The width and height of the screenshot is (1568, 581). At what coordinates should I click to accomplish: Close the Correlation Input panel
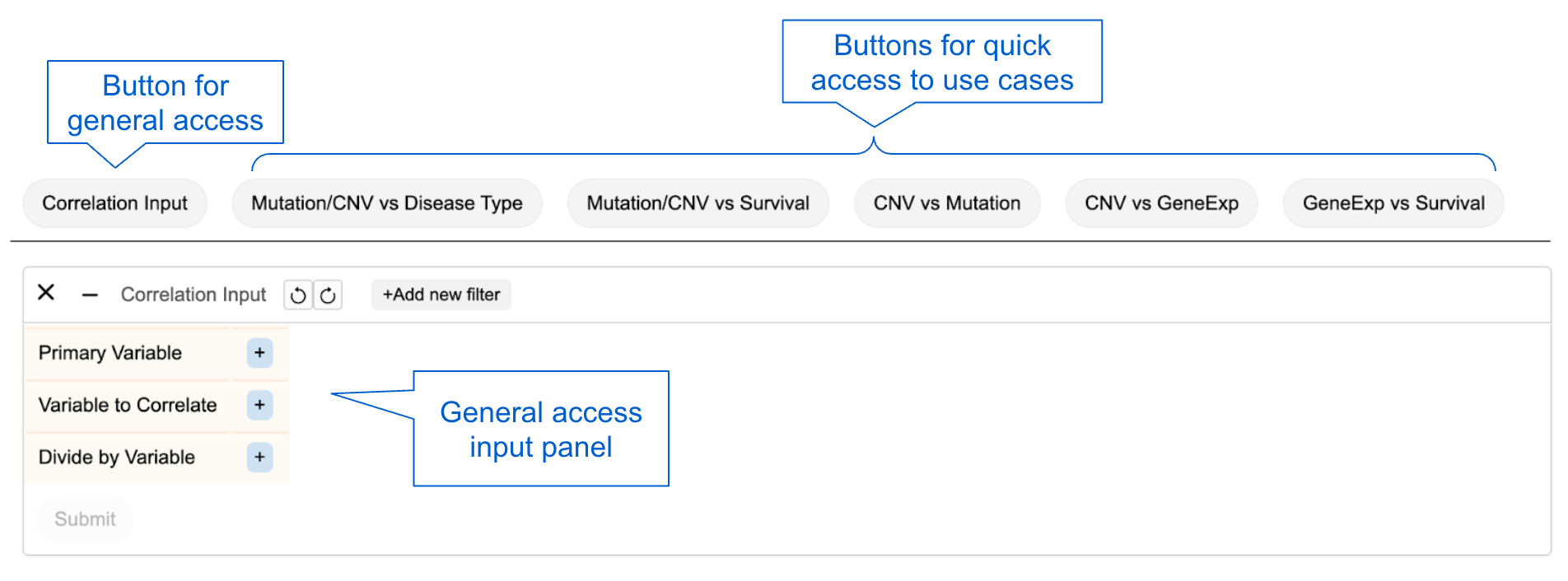(46, 292)
